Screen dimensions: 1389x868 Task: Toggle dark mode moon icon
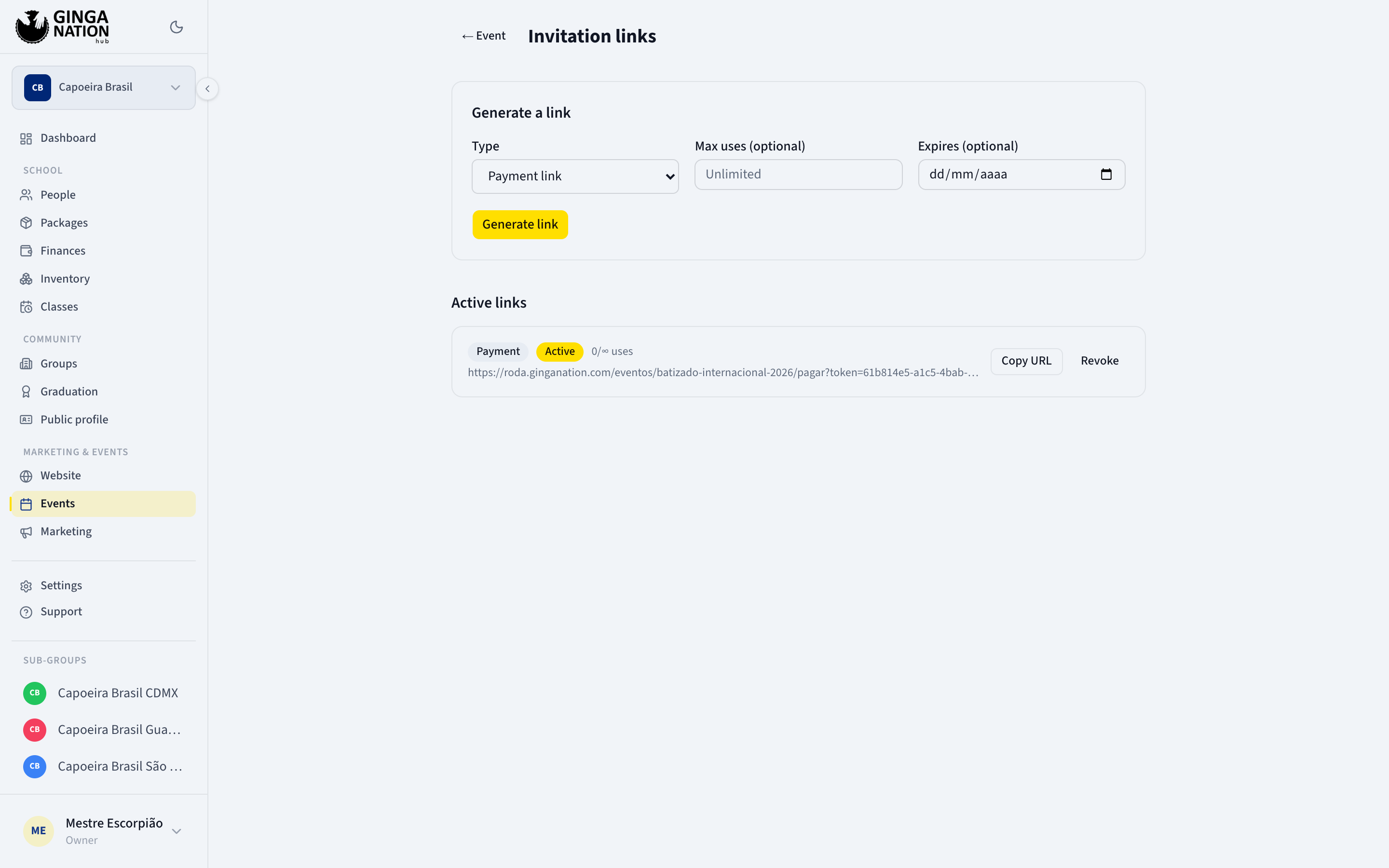176,27
